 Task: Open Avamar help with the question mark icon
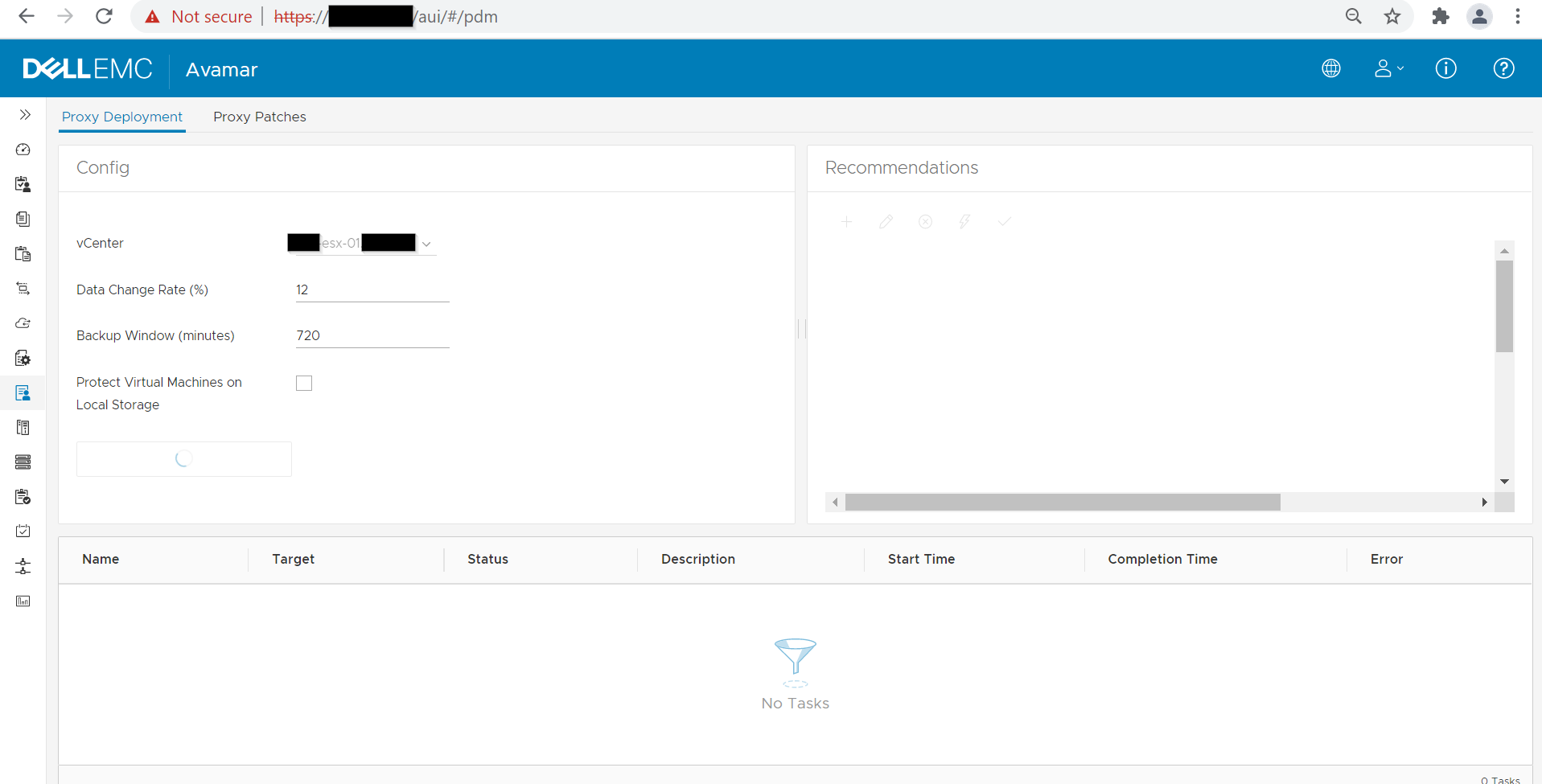(1504, 68)
